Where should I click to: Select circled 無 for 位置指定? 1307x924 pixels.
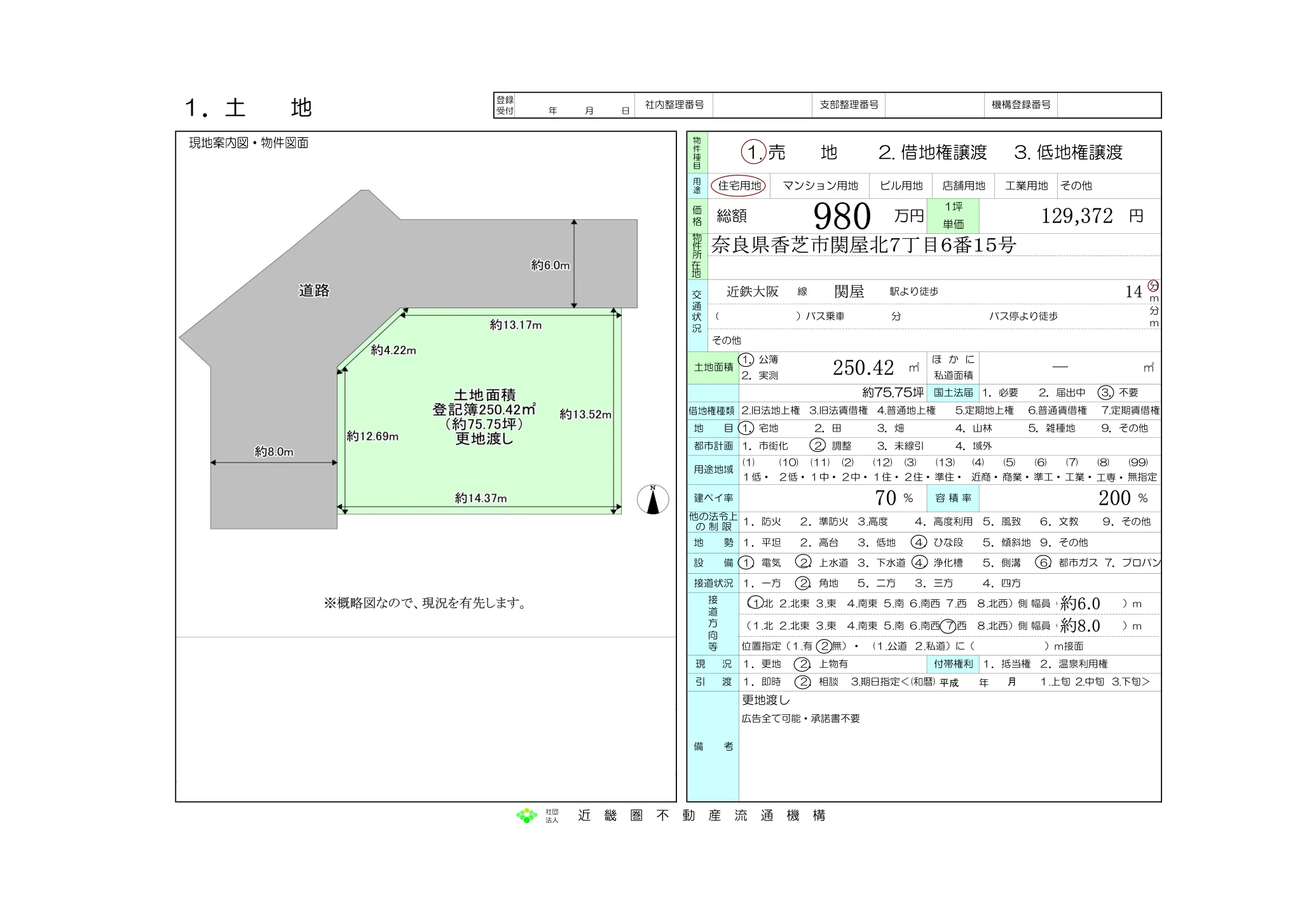(x=830, y=646)
